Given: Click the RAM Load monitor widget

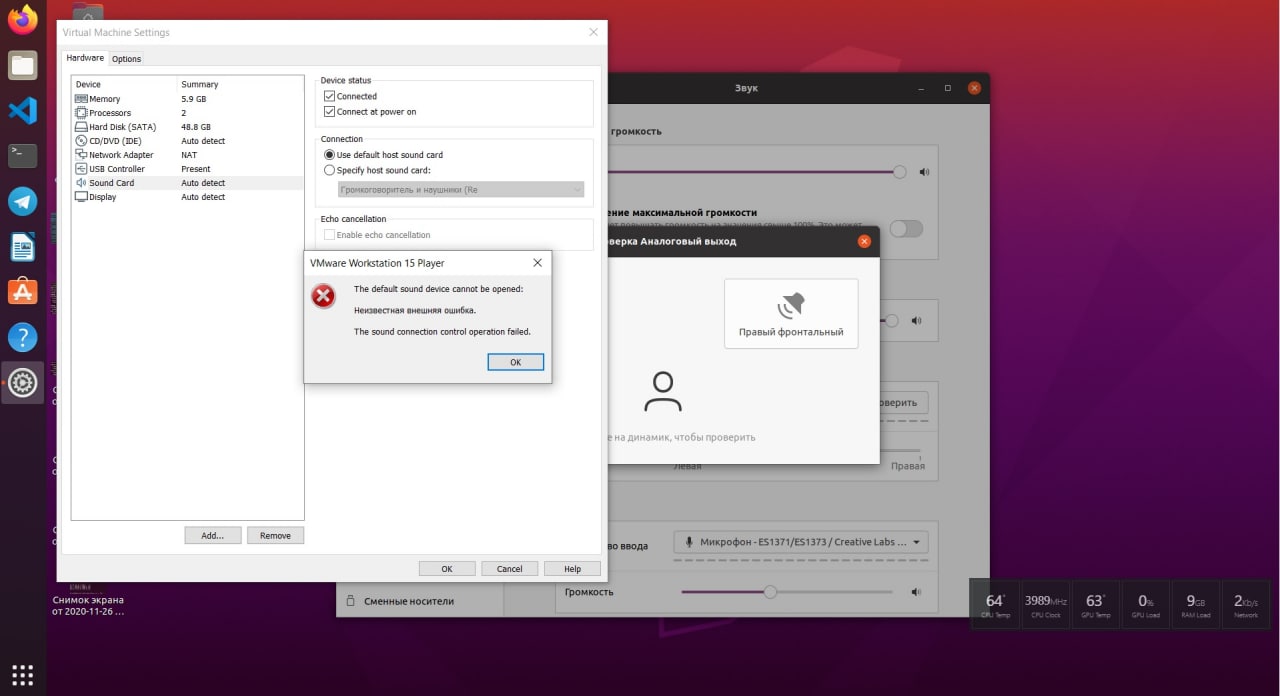Looking at the screenshot, I should coord(1196,605).
